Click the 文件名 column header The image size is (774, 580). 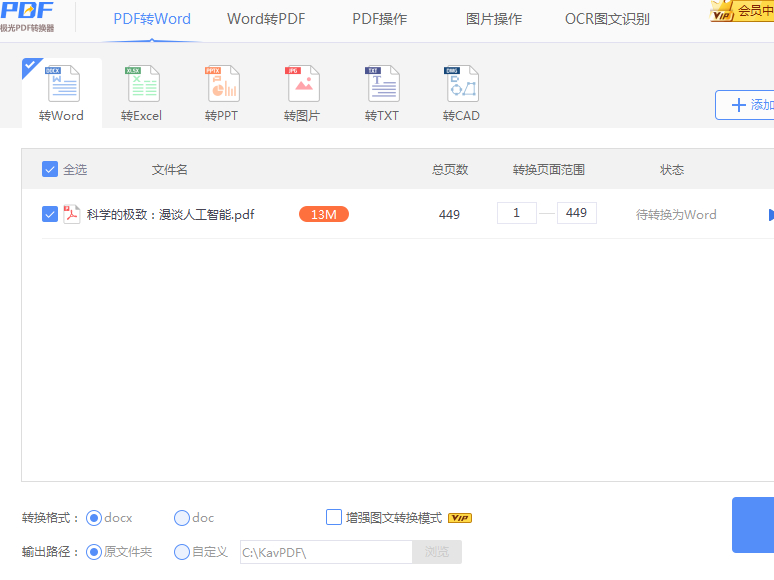(x=169, y=170)
